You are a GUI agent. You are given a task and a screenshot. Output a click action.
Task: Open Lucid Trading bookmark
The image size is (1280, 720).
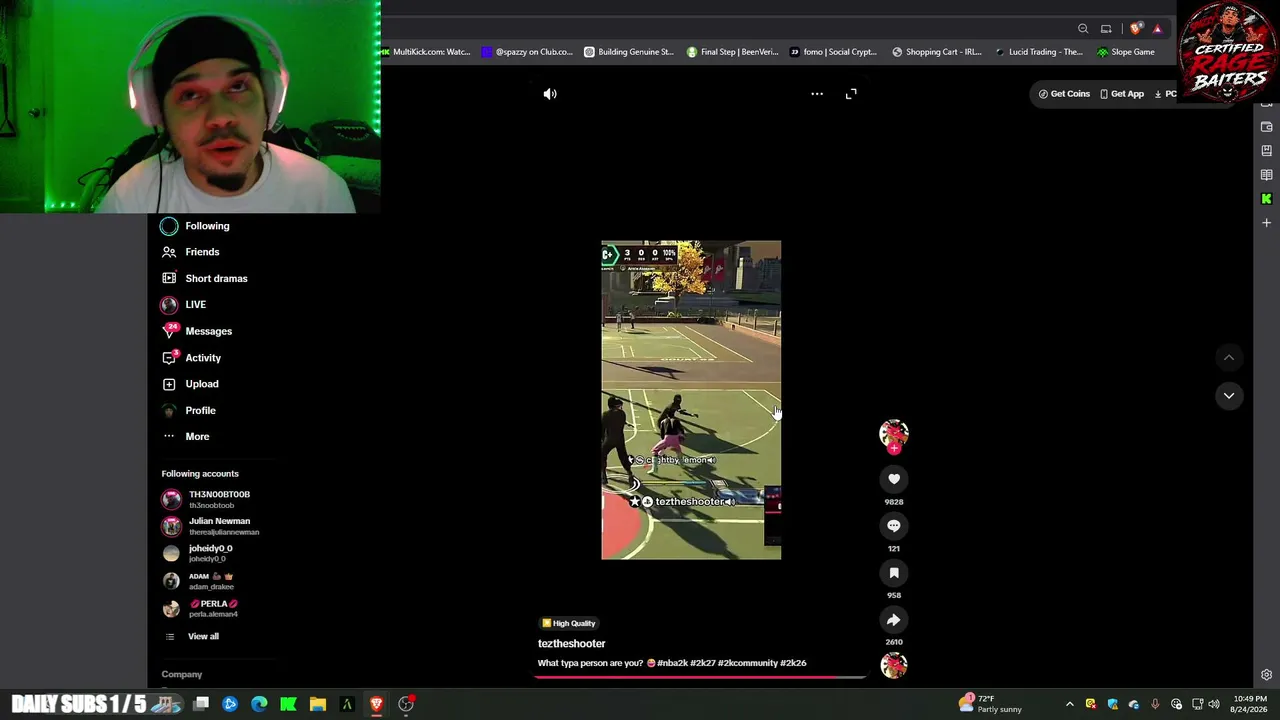(x=1039, y=52)
